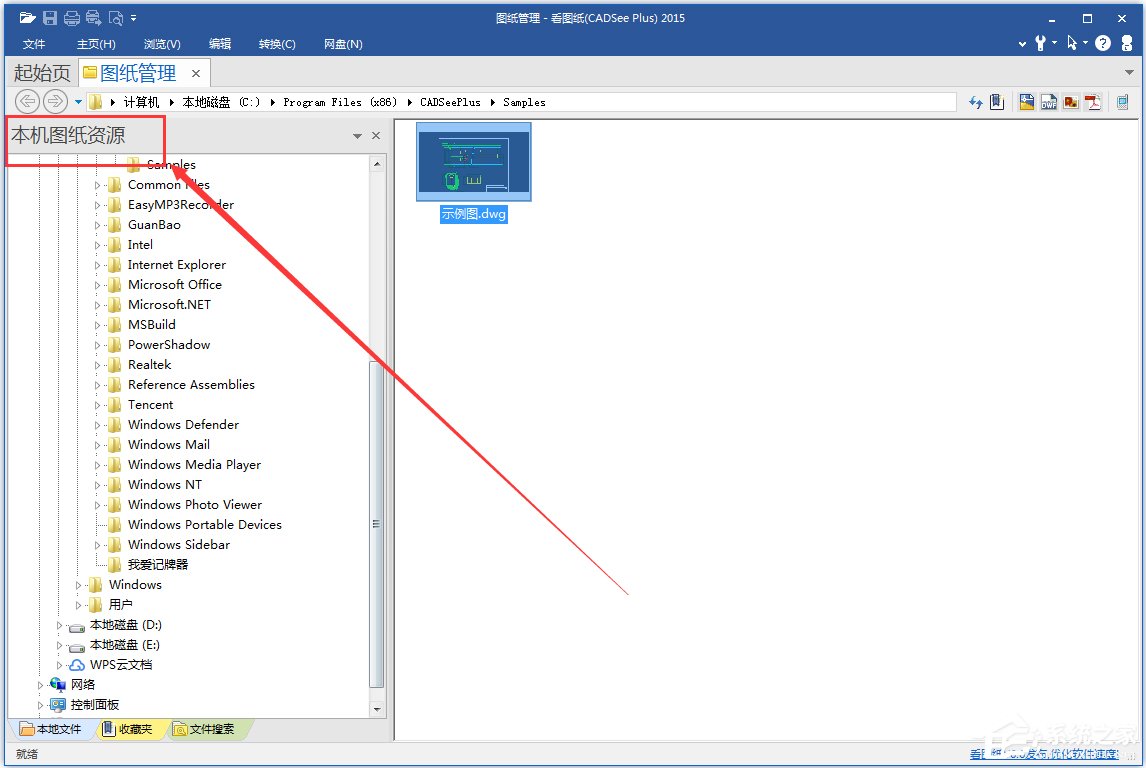This screenshot has height=768, width=1146.
Task: Switch to the 起始页 tab
Action: pos(41,73)
